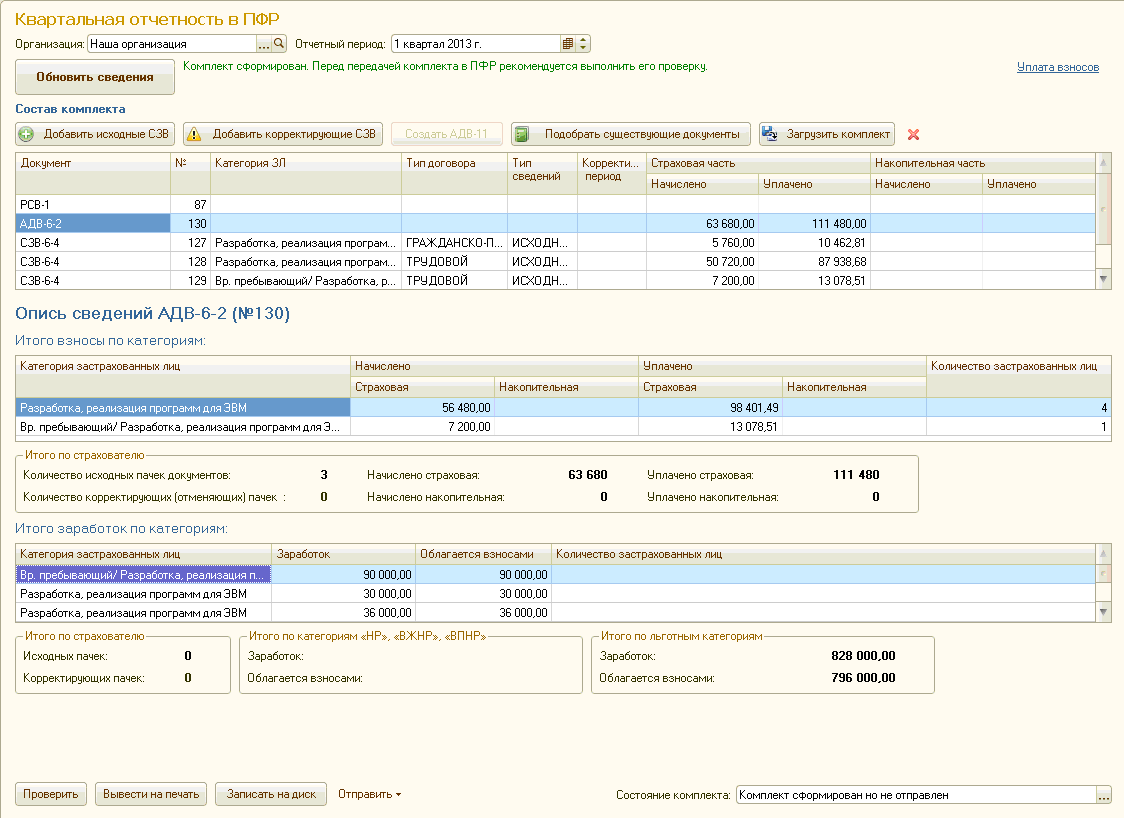Click the Организация input field
The height and width of the screenshot is (818, 1124).
coord(171,44)
